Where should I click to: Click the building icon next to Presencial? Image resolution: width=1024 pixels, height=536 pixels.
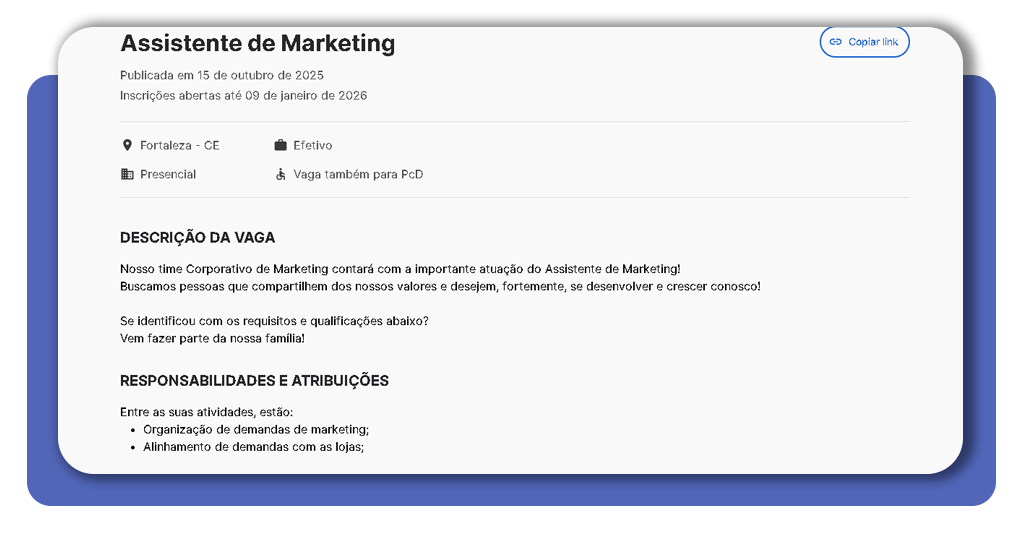[127, 174]
